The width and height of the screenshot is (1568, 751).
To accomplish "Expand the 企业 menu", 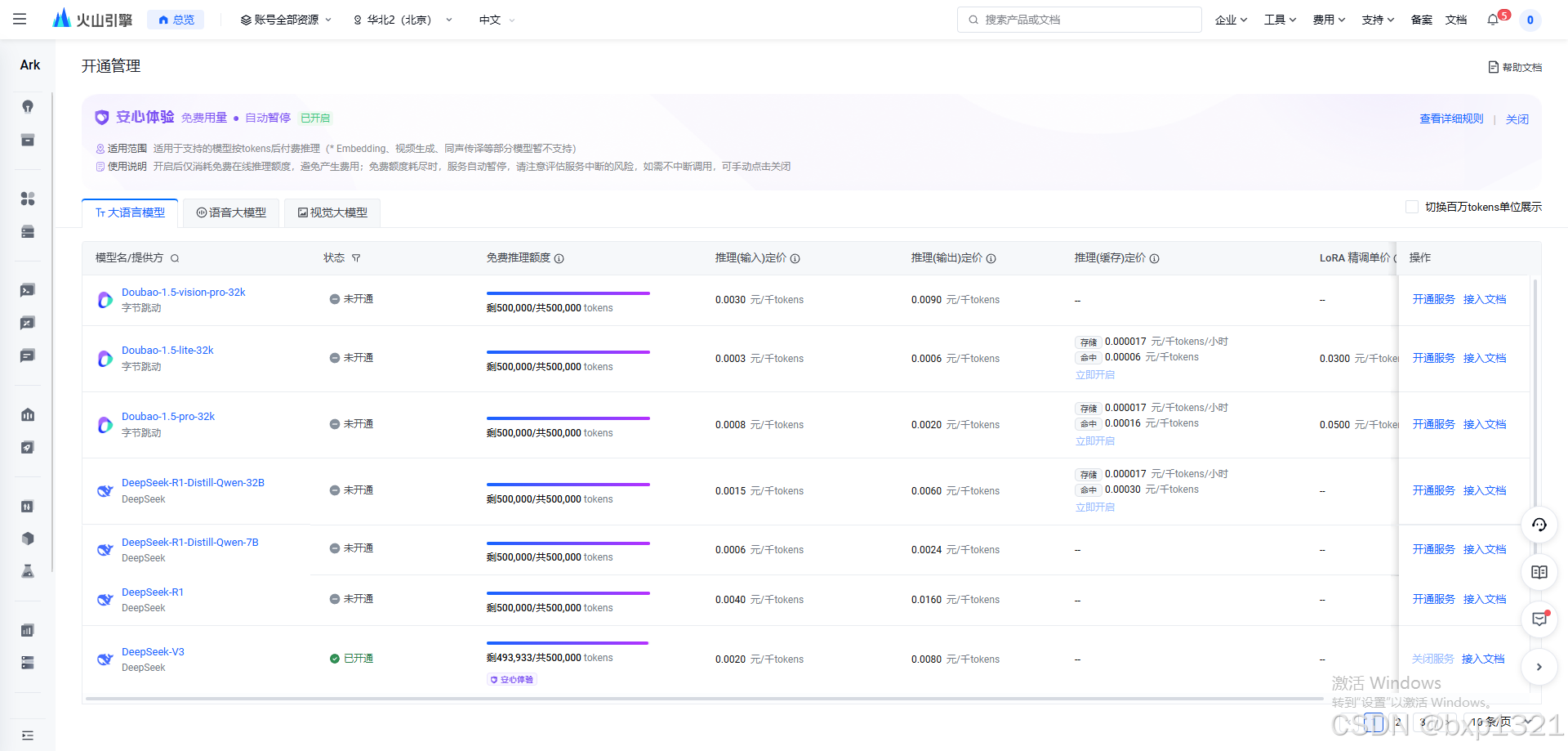I will pos(1231,20).
